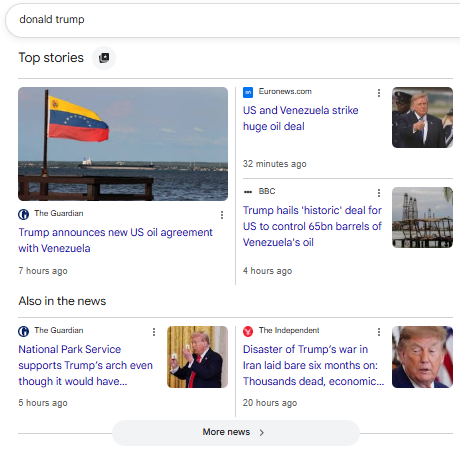Click the 'Euronews.com' source name
460x453 pixels.
(x=285, y=91)
